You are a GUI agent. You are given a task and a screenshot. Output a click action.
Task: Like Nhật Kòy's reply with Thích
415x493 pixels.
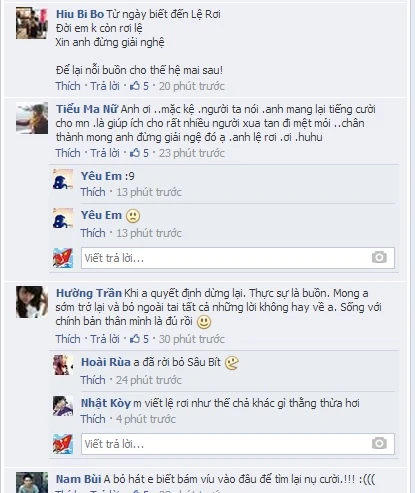93,419
